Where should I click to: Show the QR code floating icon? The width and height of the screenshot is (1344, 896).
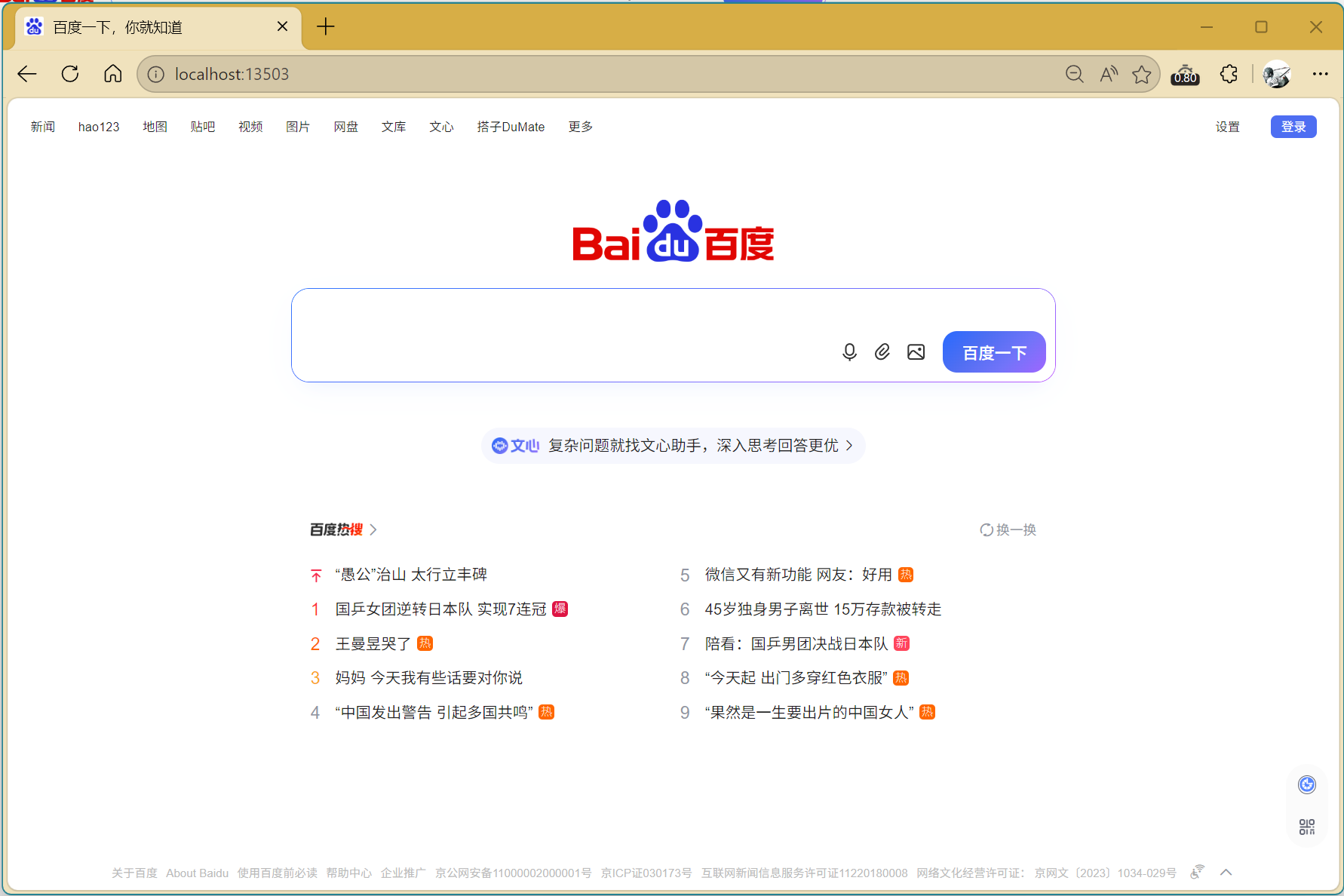pyautogui.click(x=1307, y=827)
